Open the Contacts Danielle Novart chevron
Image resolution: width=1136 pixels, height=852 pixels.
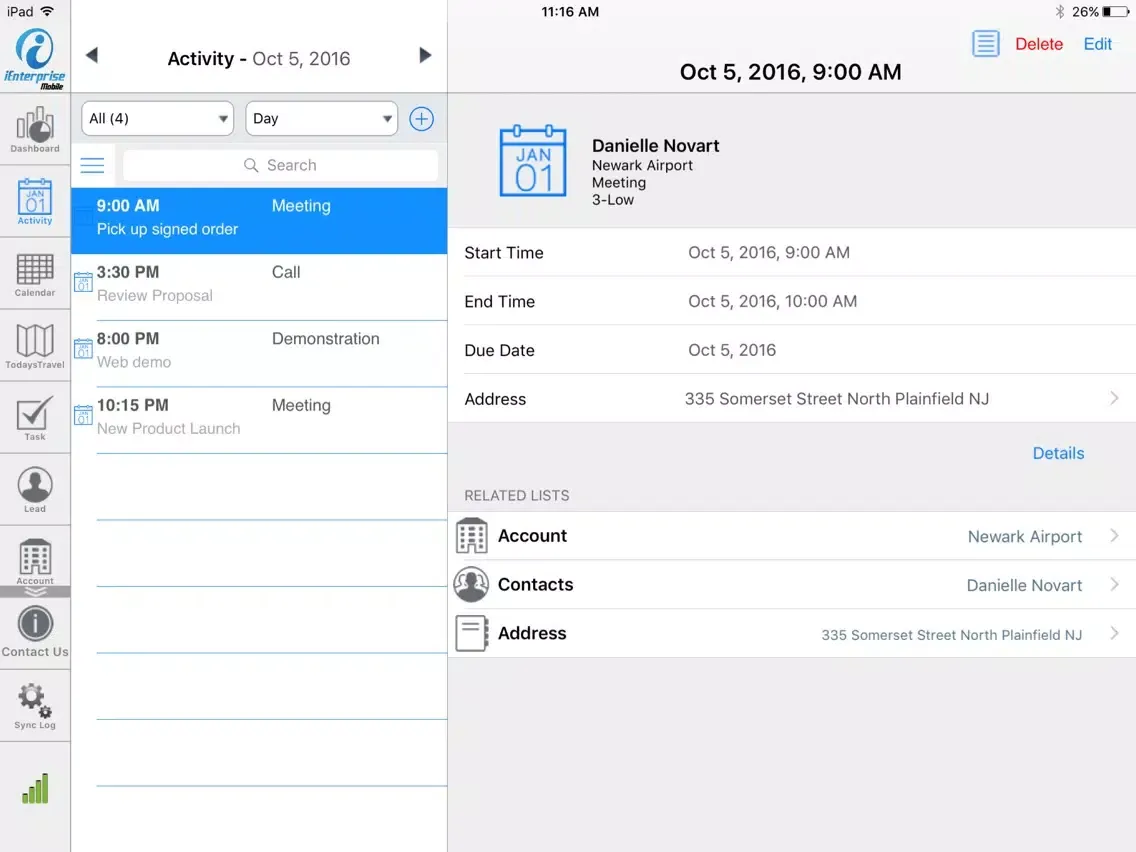[1114, 585]
